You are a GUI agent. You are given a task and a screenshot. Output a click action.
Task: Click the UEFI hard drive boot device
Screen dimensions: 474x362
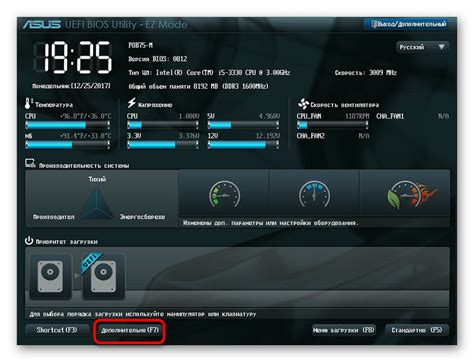(x=104, y=276)
